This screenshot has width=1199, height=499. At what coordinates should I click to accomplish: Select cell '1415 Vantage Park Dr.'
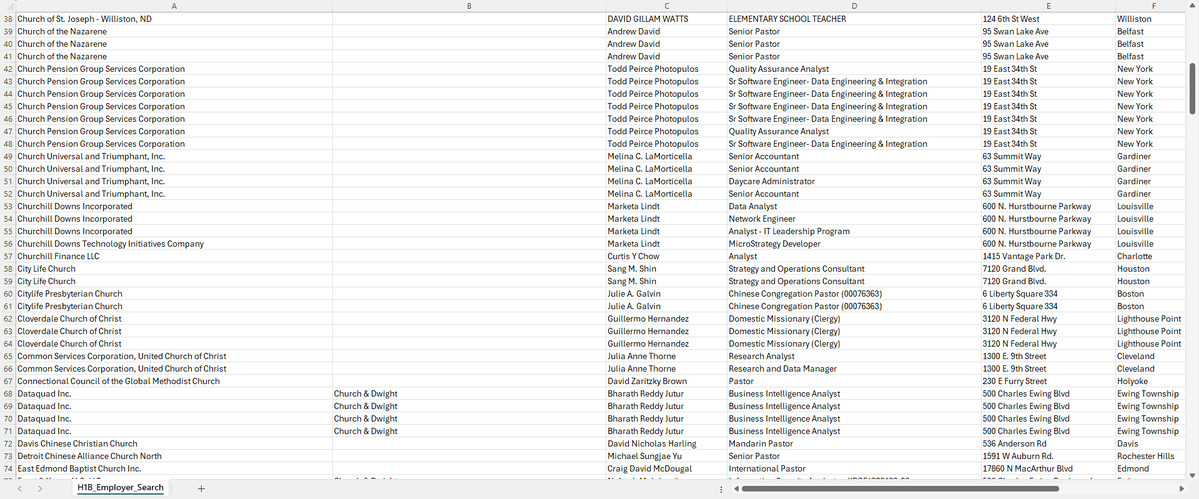1048,256
